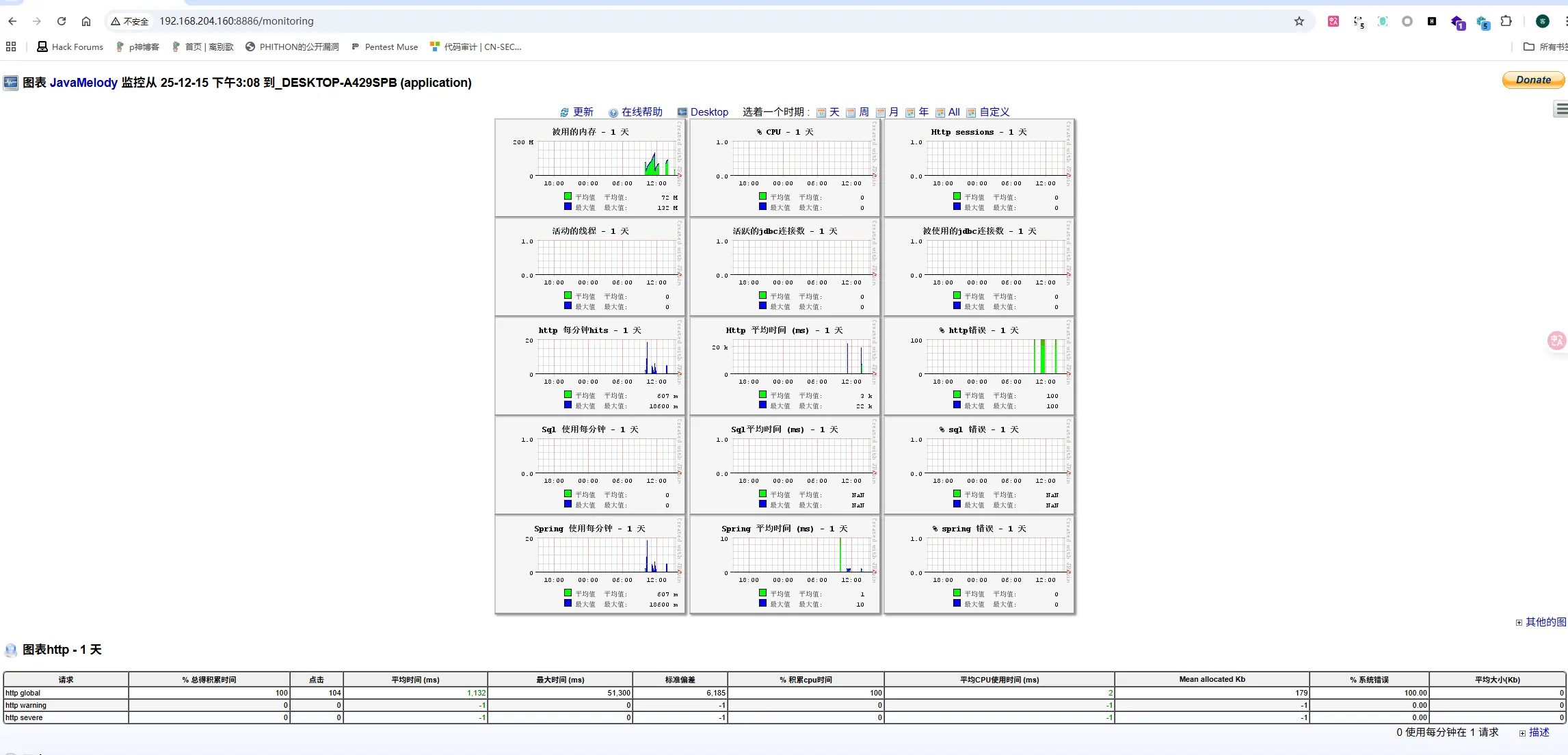Screen dimensions: 1568x755
Task: Open browser extensions puzzle icon
Action: (x=1506, y=21)
